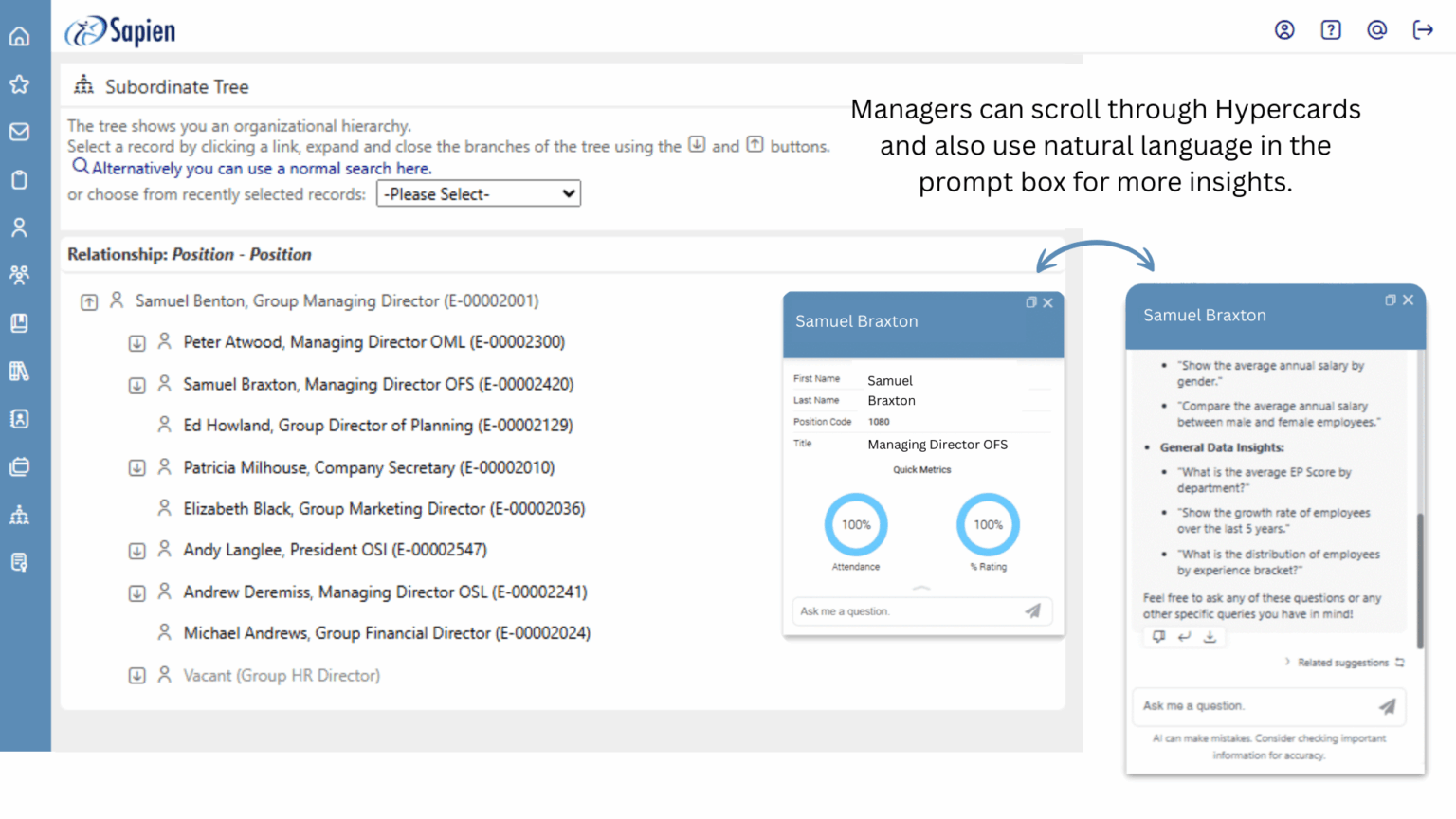The width and height of the screenshot is (1456, 819).
Task: Expand Peter Atwood's subordinate branch
Action: [137, 342]
